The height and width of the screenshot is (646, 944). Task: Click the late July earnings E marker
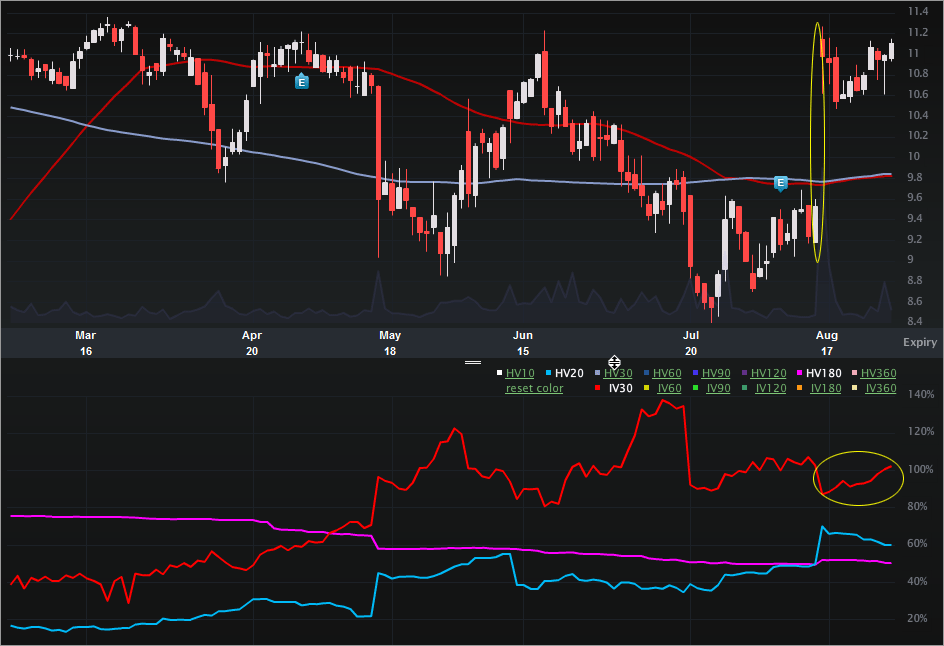tap(780, 183)
